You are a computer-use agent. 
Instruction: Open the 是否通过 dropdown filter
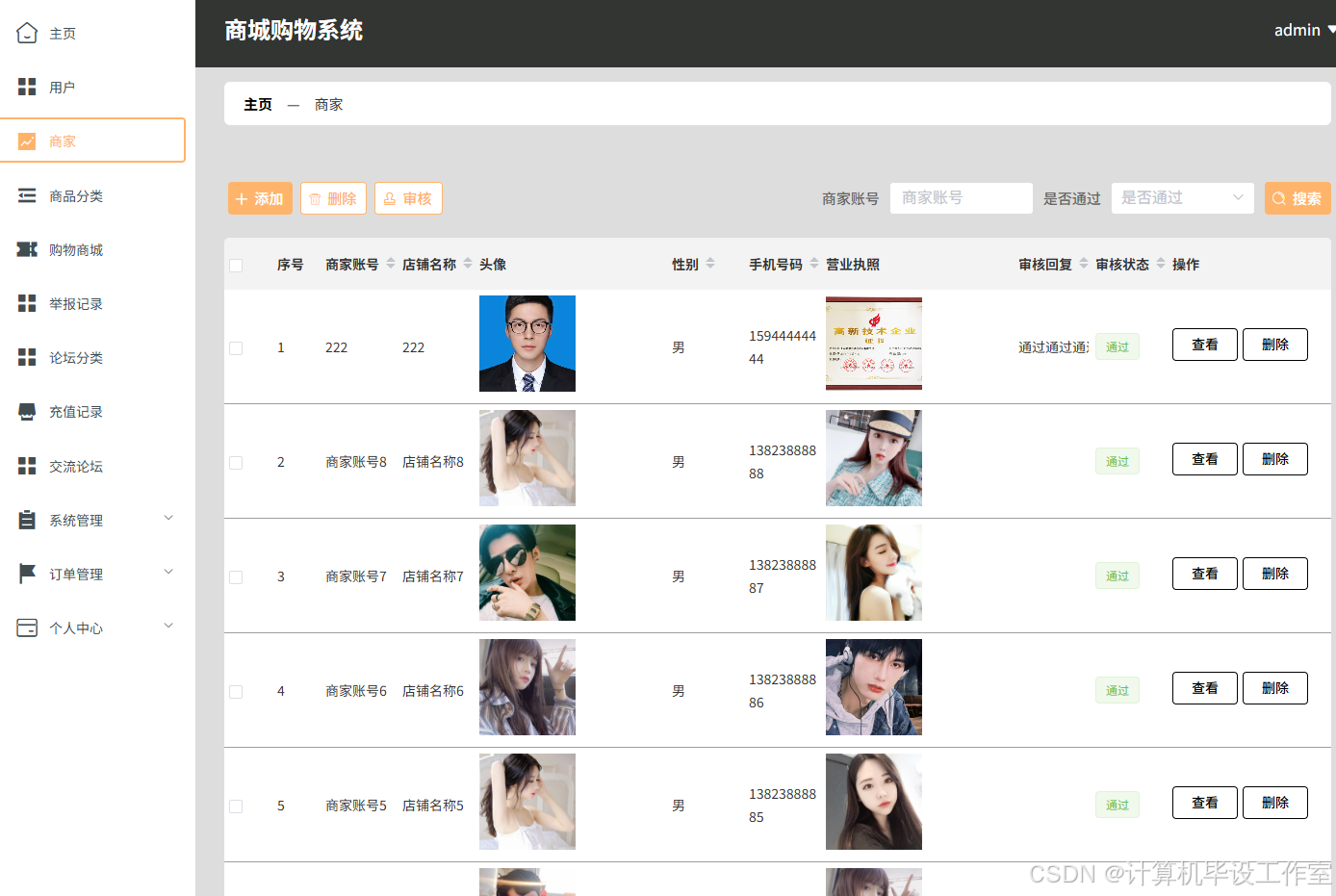point(1183,198)
